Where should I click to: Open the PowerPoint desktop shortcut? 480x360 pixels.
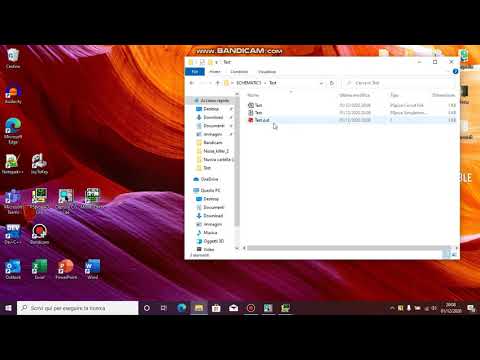coord(66,269)
